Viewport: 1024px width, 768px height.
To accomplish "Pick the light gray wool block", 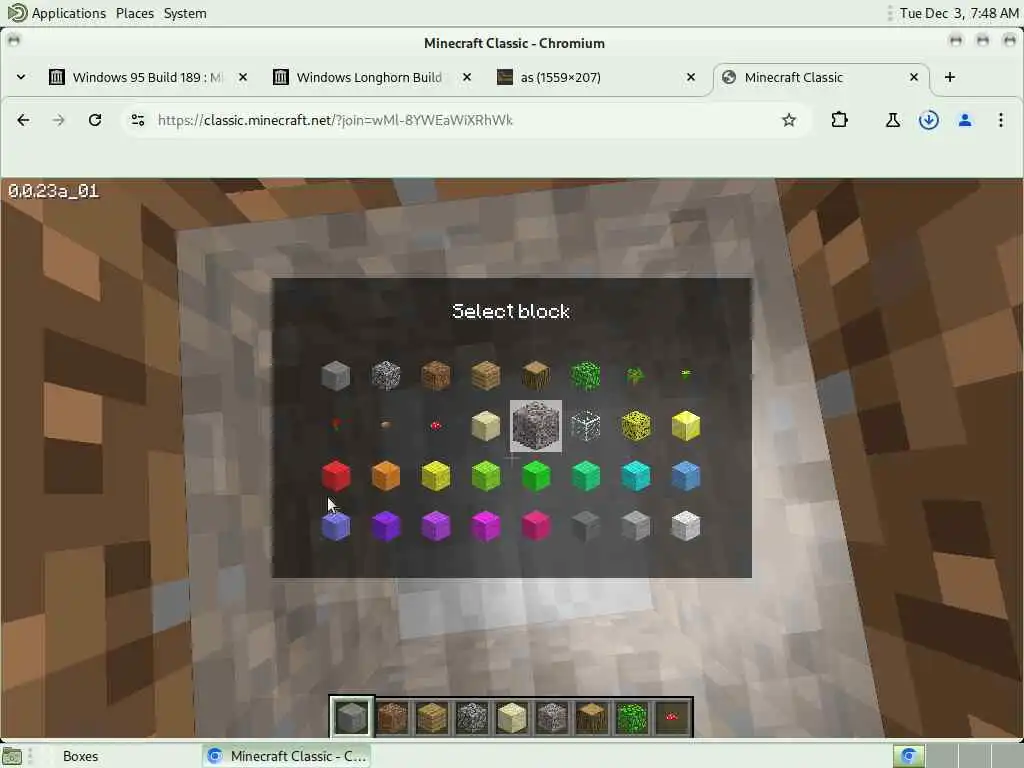I will click(x=635, y=526).
